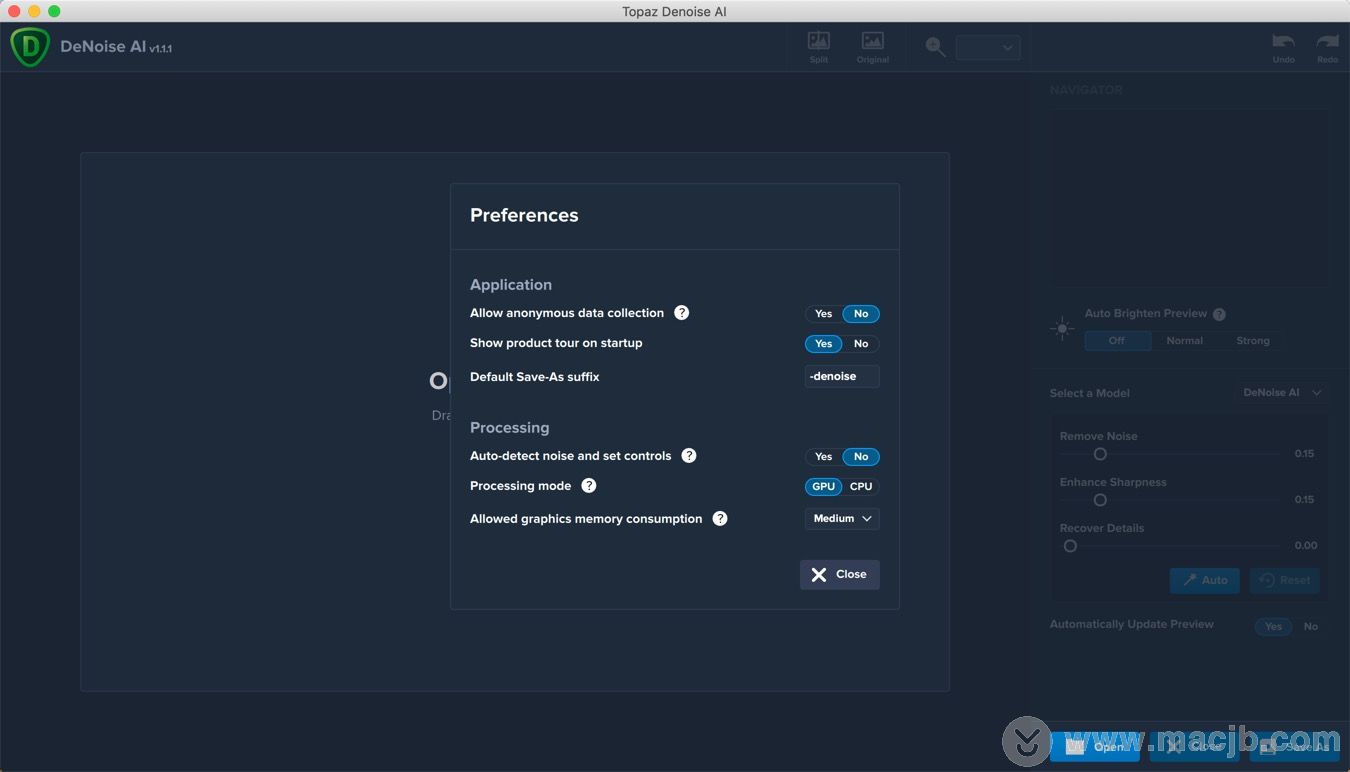Viewport: 1350px width, 772px height.
Task: Close the Preferences dialog
Action: [840, 574]
